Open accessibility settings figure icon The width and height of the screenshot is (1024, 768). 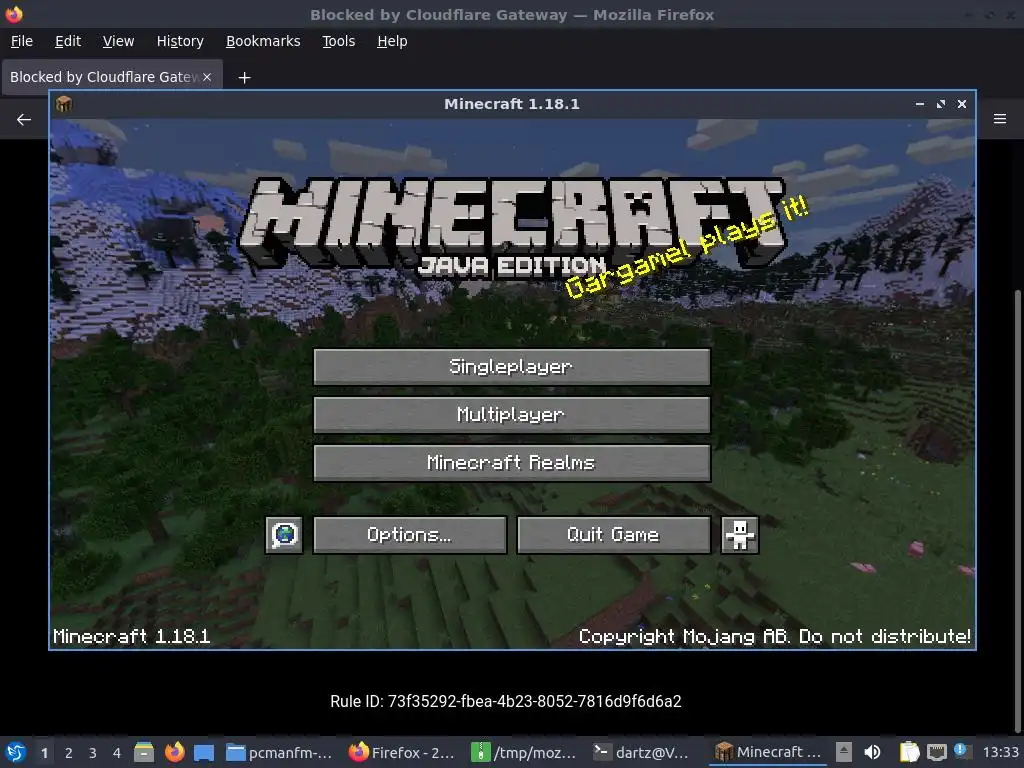click(740, 535)
